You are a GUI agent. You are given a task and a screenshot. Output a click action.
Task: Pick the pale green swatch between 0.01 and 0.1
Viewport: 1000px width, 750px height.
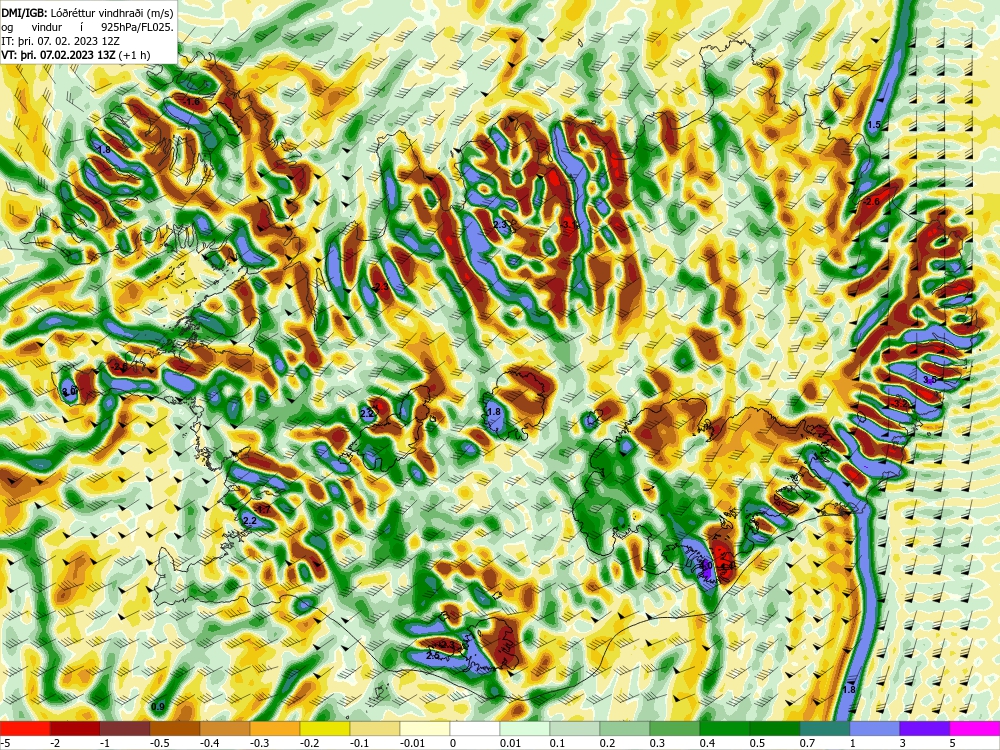(x=525, y=728)
